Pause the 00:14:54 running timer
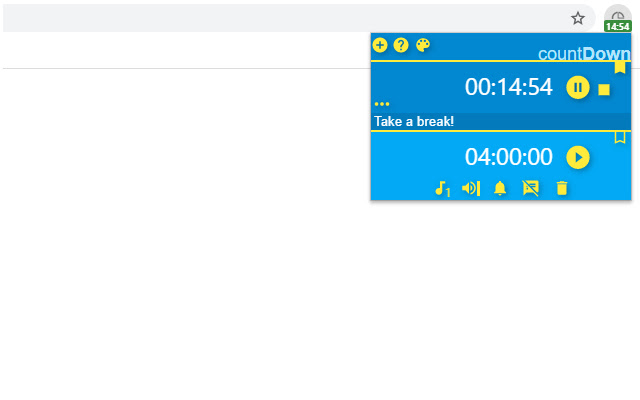This screenshot has height=400, width=640. (x=578, y=87)
